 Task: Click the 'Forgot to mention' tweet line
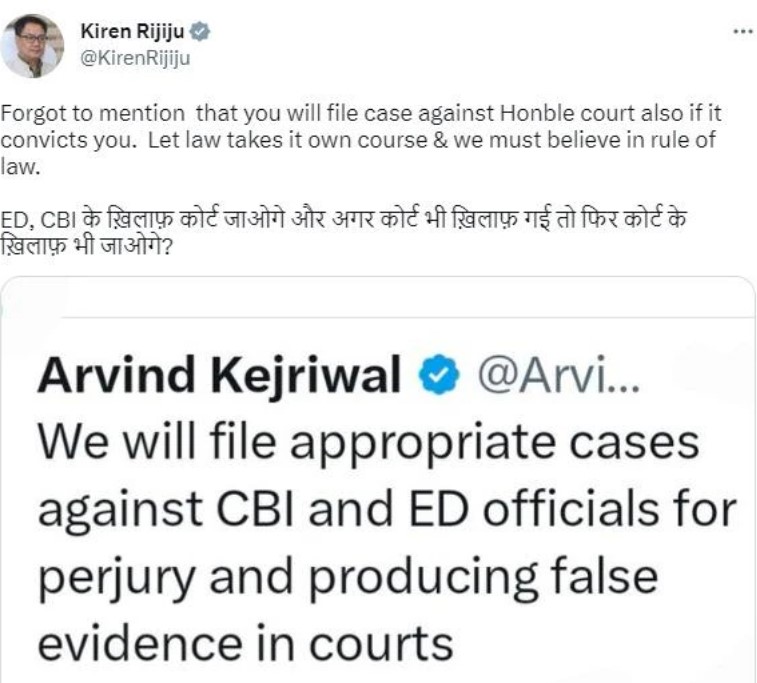pyautogui.click(x=361, y=114)
